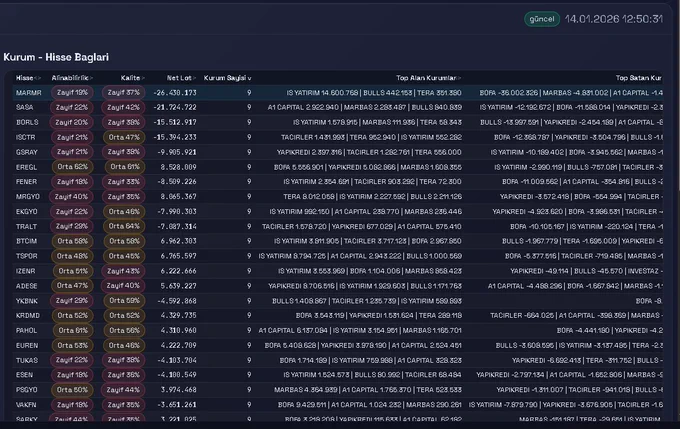Click PAHOL's Orta 61% Alinabilirlik badge
This screenshot has height=429, width=680.
tap(73, 330)
